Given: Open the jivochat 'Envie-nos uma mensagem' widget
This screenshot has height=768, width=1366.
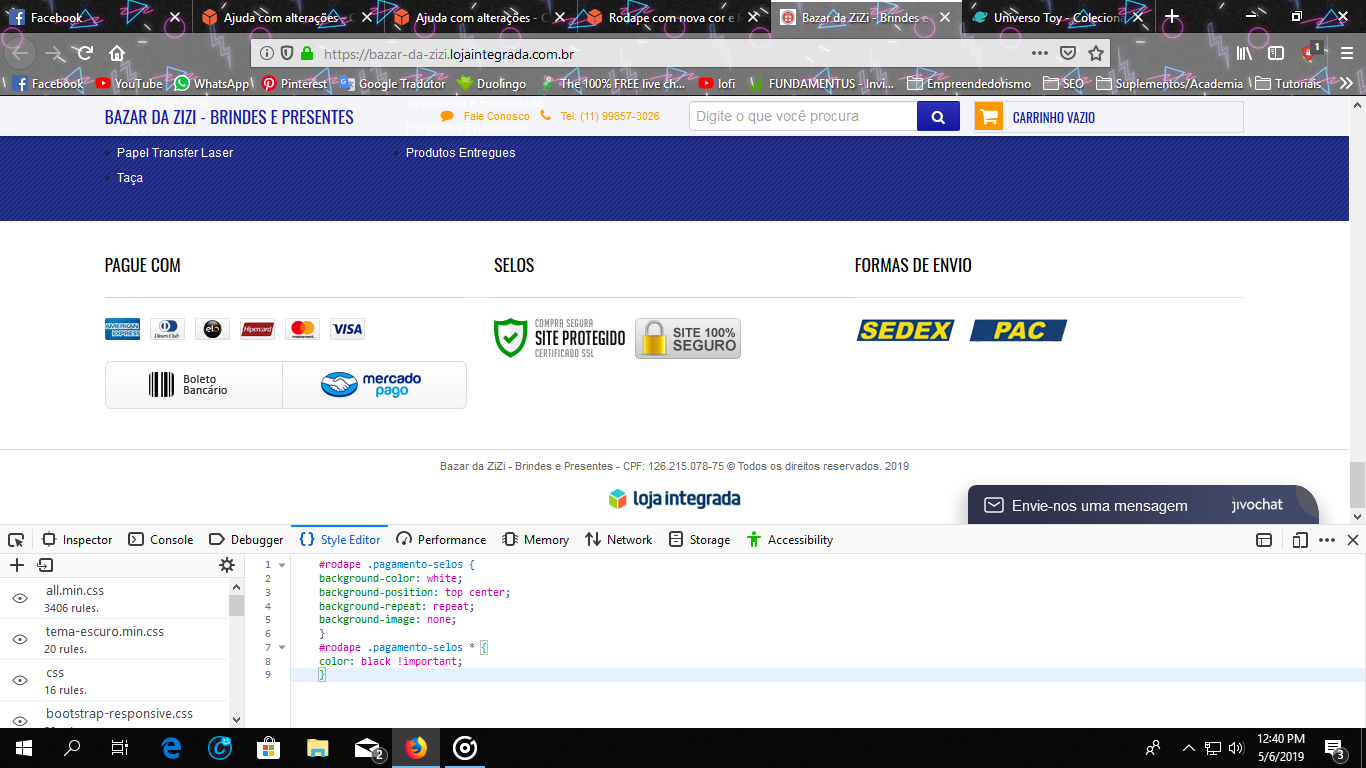Looking at the screenshot, I should point(1143,505).
